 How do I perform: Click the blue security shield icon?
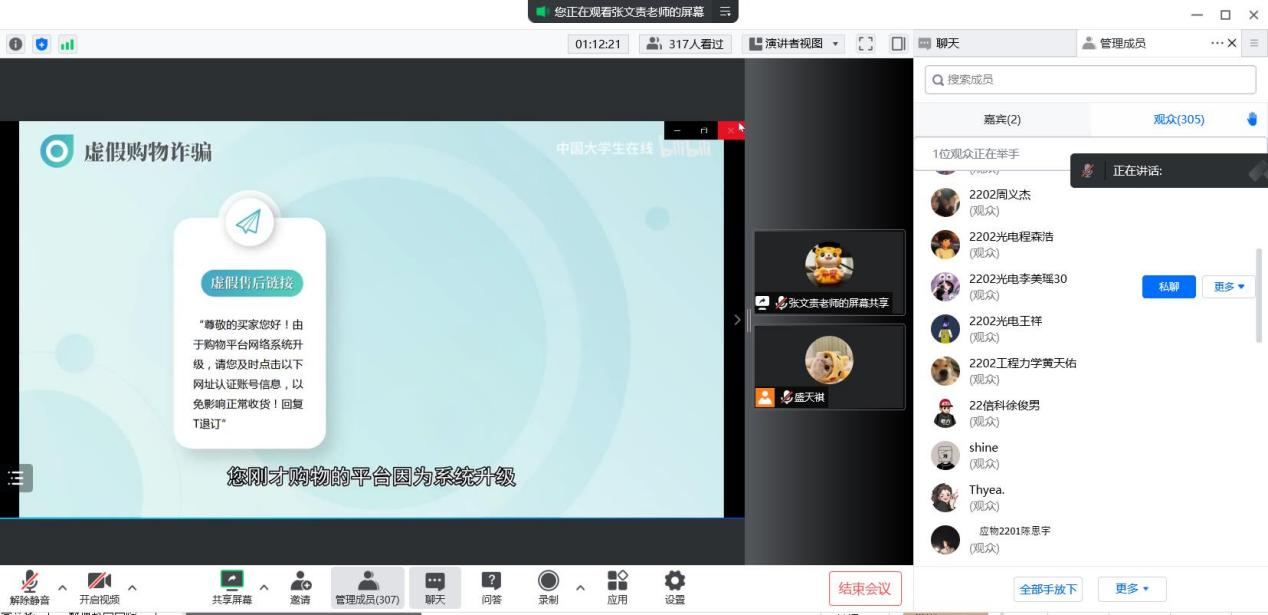click(x=42, y=44)
